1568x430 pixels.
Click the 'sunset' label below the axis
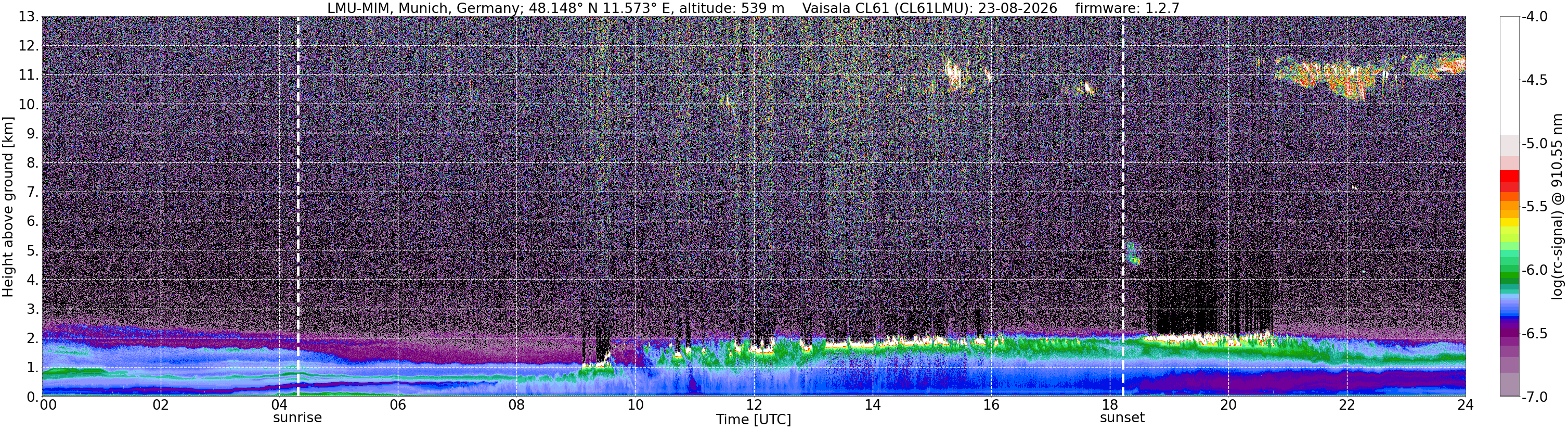pos(1122,418)
